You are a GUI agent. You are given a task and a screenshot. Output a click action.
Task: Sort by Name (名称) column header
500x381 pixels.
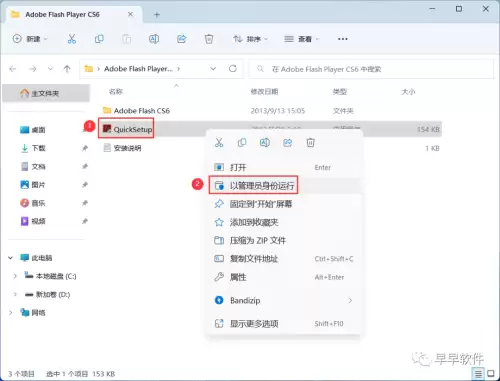click(x=116, y=92)
